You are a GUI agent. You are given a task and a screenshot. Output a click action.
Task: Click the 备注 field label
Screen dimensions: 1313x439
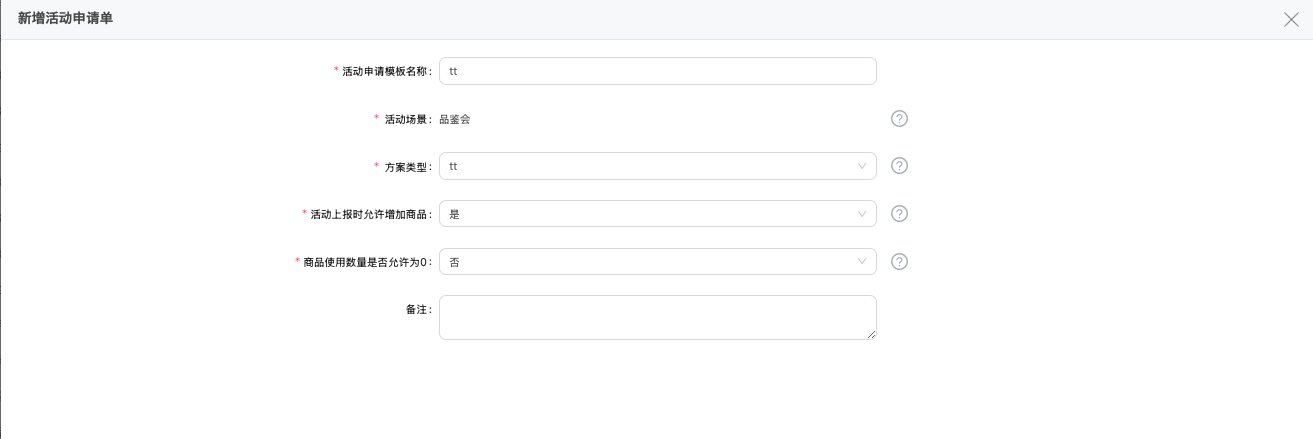click(x=418, y=310)
